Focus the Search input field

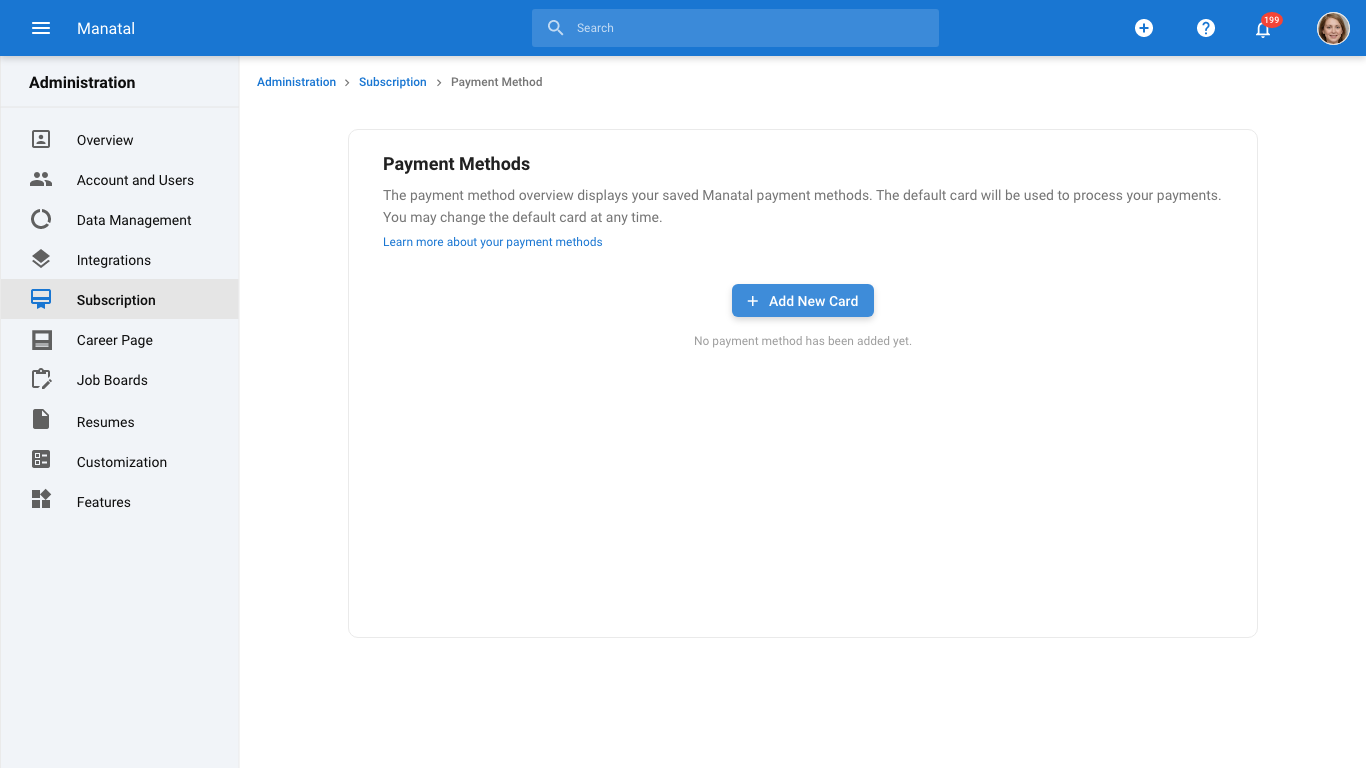coord(735,28)
